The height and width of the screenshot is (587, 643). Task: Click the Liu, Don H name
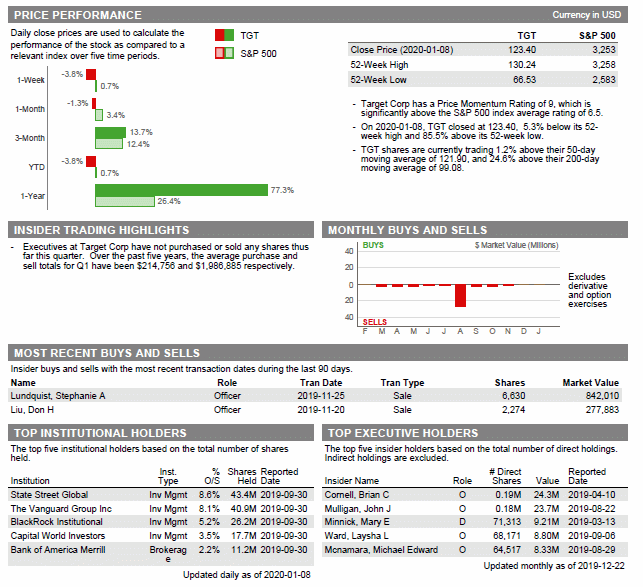(32, 410)
